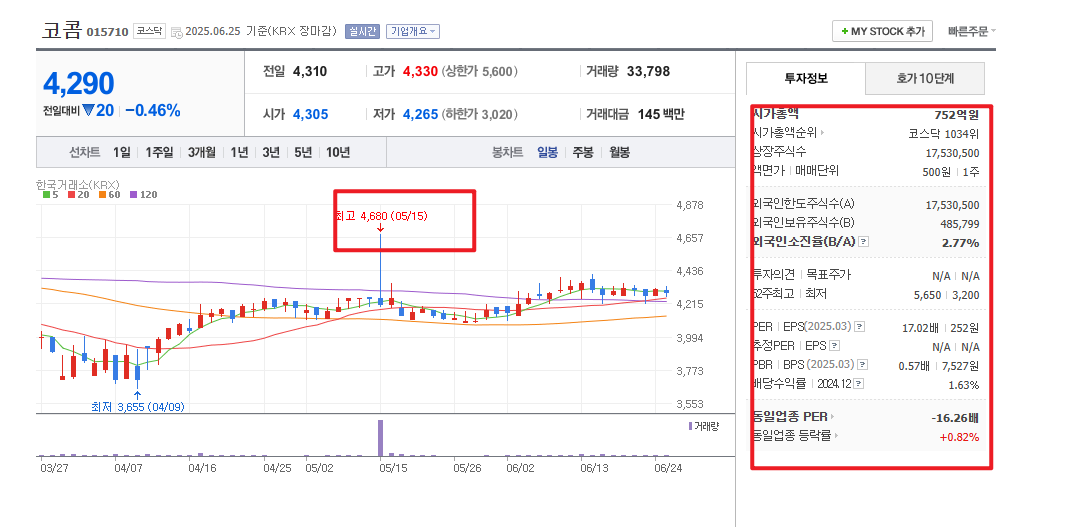The height and width of the screenshot is (527, 1069).
Task: Click the 거래량 value 33,798
Action: tap(648, 71)
